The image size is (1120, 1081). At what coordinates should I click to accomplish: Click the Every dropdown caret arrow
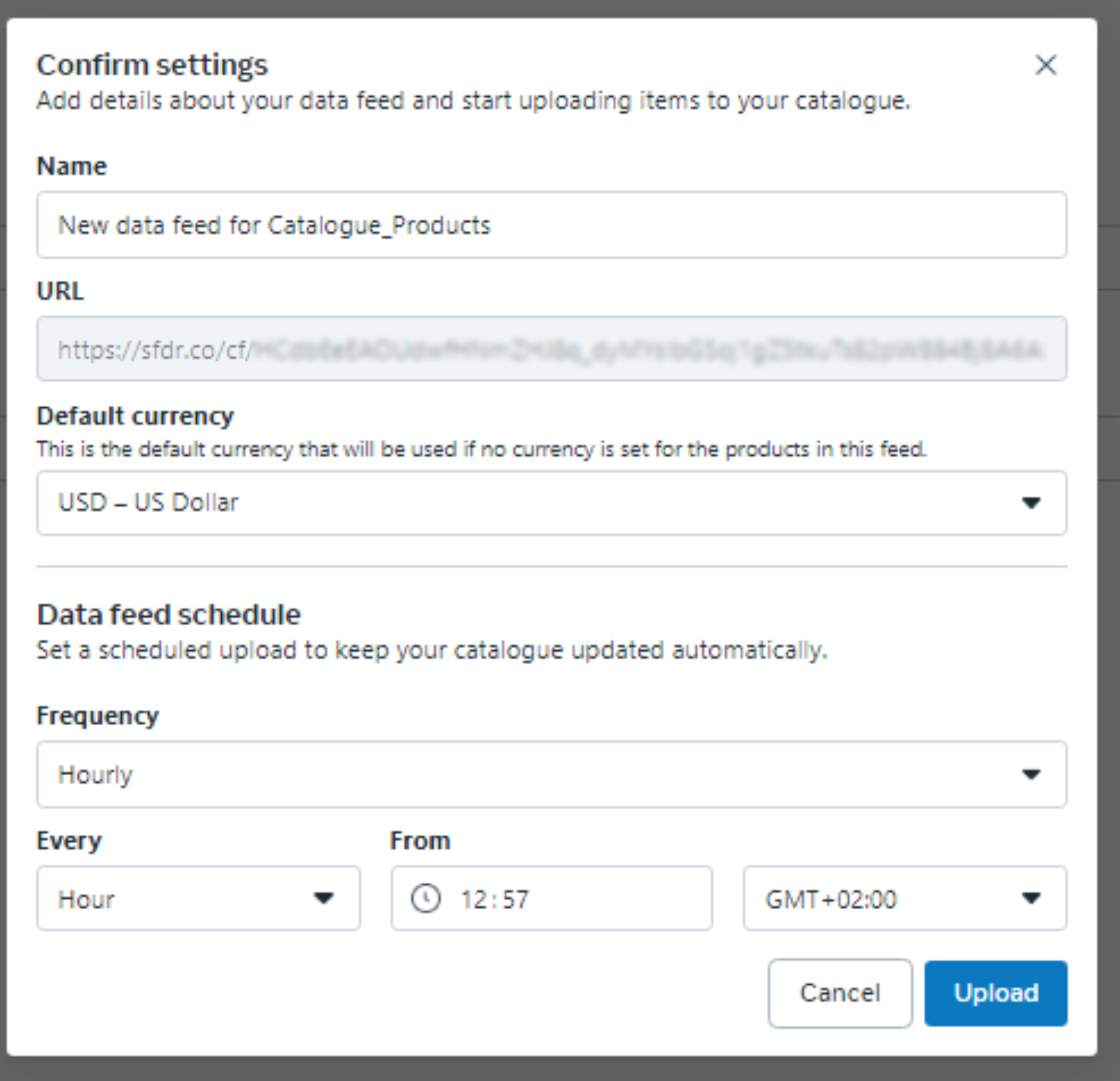(x=323, y=898)
